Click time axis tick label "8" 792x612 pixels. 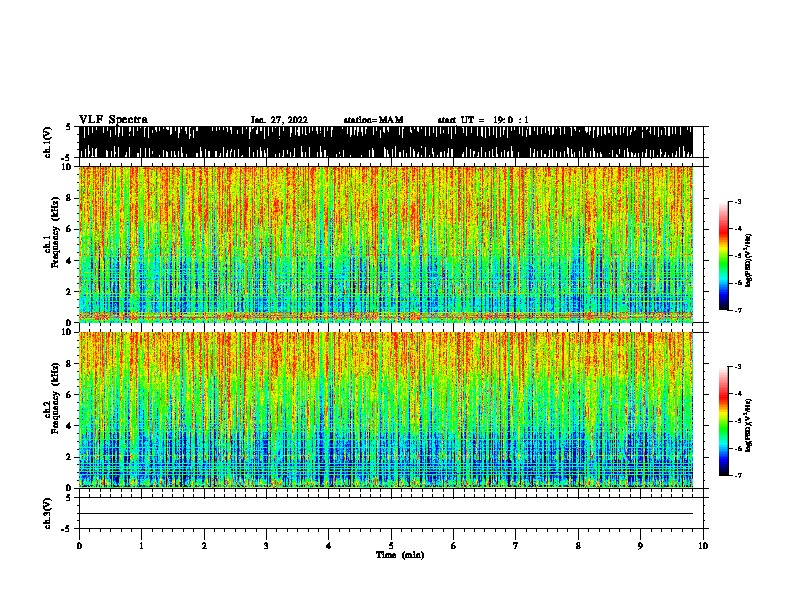(x=578, y=546)
